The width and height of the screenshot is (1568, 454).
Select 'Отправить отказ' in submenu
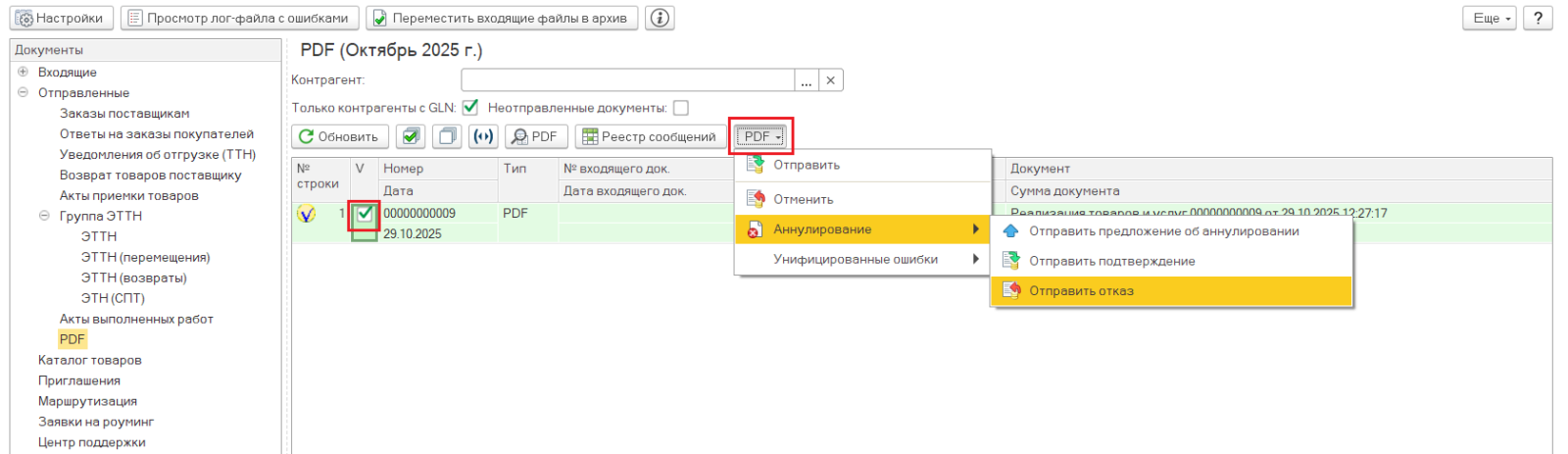1081,290
